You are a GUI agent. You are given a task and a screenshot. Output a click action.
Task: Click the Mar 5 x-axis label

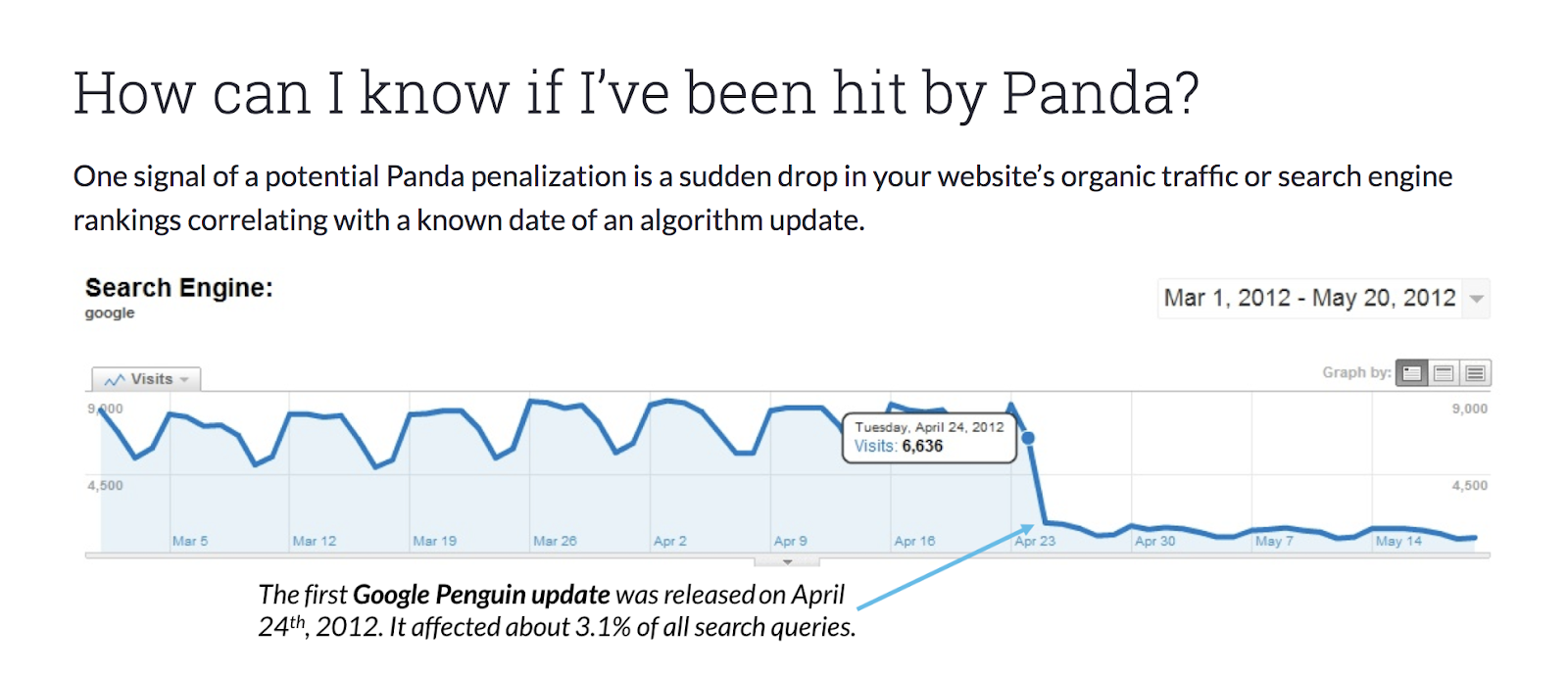click(190, 541)
